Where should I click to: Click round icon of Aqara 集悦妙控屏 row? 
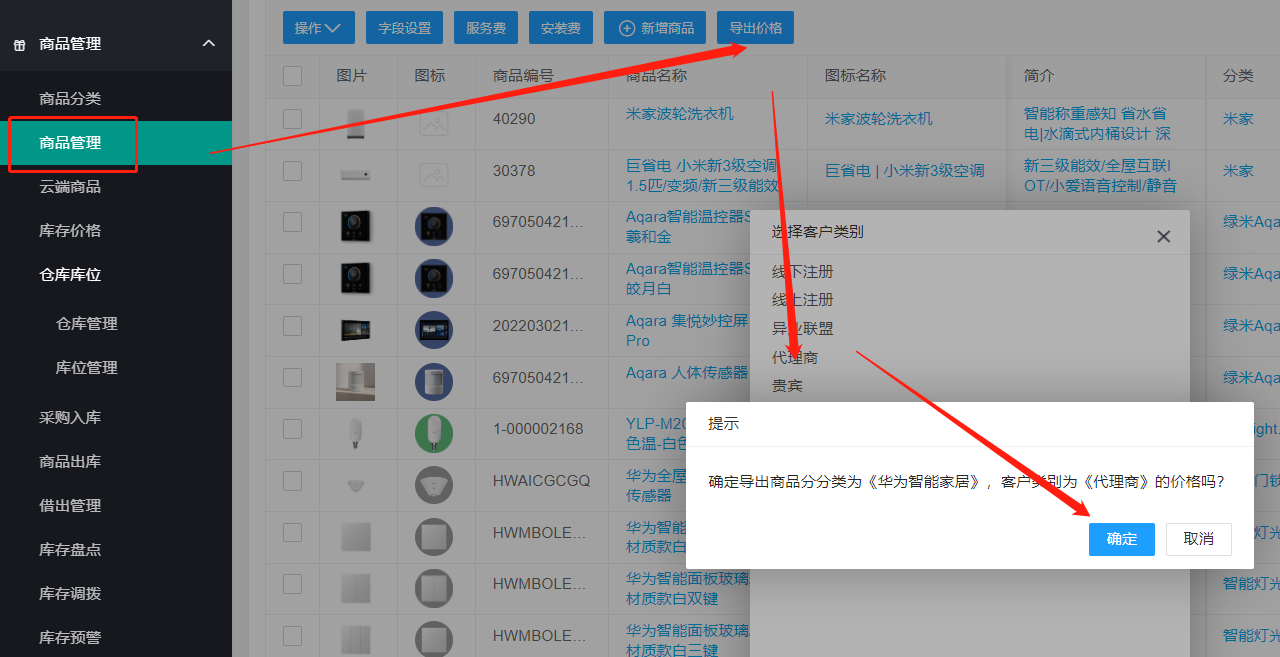(x=434, y=330)
